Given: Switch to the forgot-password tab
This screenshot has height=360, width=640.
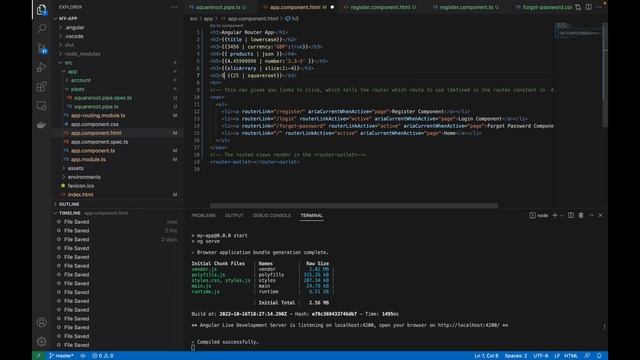Looking at the screenshot, I should tap(546, 7).
